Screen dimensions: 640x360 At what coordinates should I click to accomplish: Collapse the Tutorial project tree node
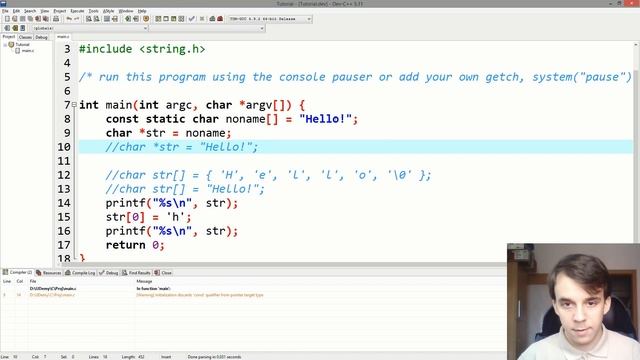tap(5, 44)
